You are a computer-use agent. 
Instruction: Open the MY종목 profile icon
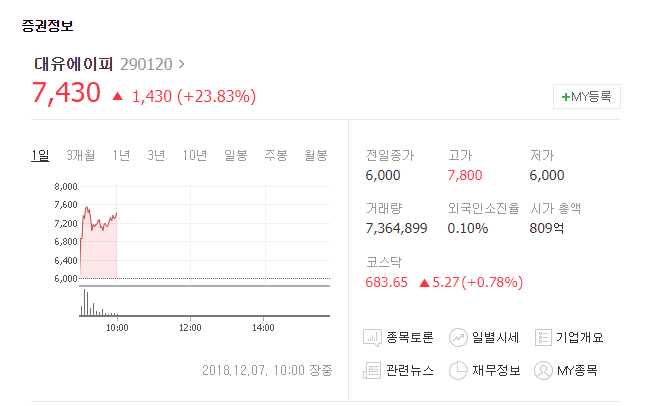click(x=543, y=370)
